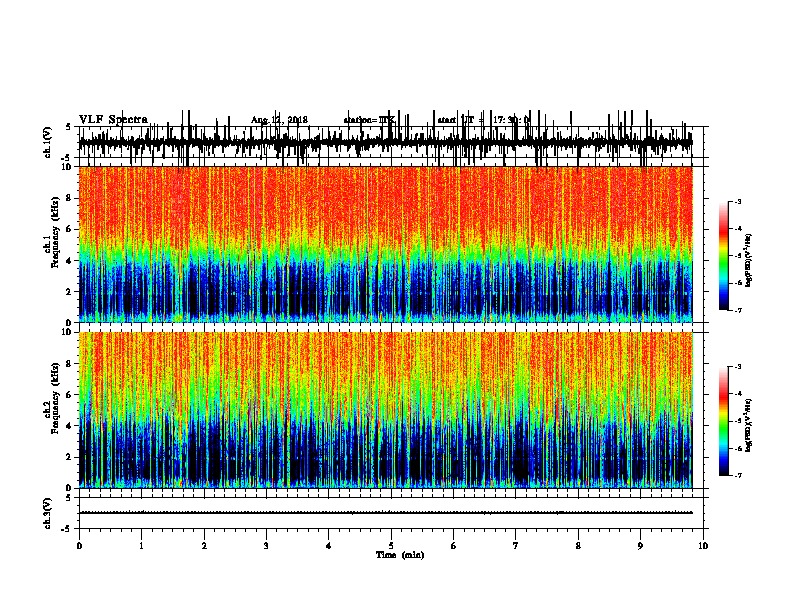Click time axis tick label '1'
Image resolution: width=792 pixels, height=612 pixels.
tap(142, 546)
